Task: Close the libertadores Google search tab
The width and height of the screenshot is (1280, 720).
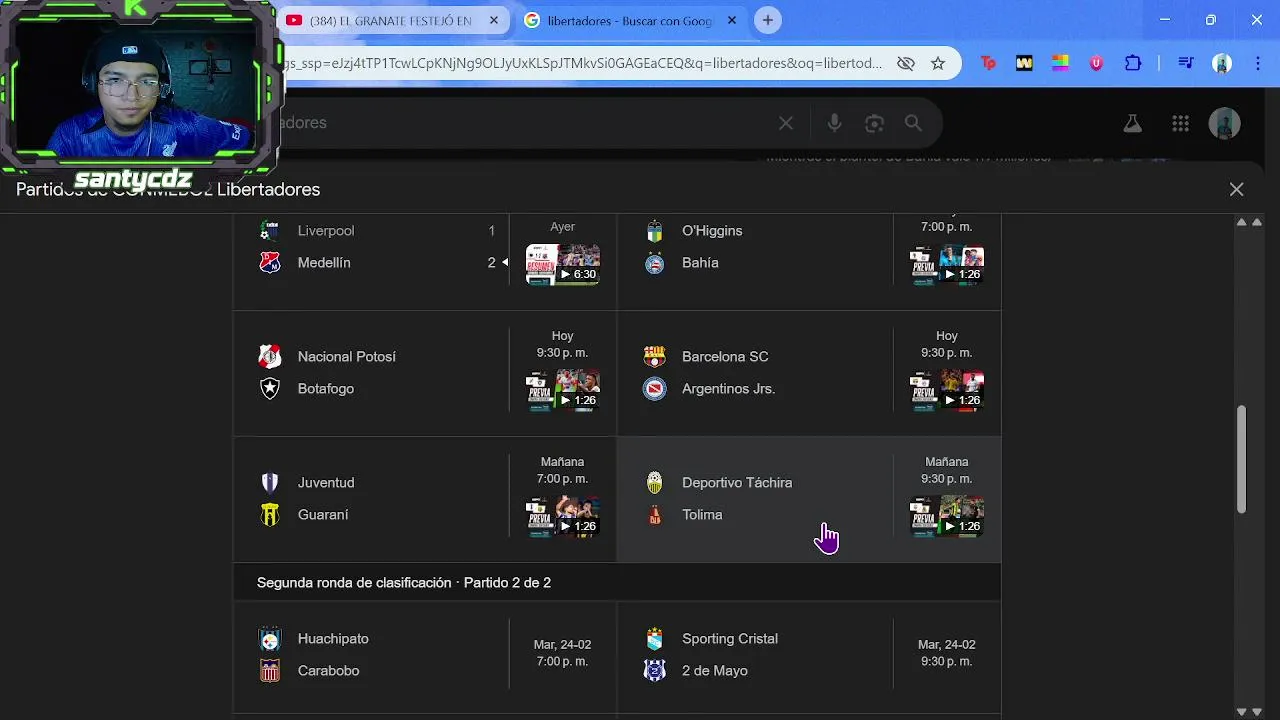Action: [x=732, y=20]
